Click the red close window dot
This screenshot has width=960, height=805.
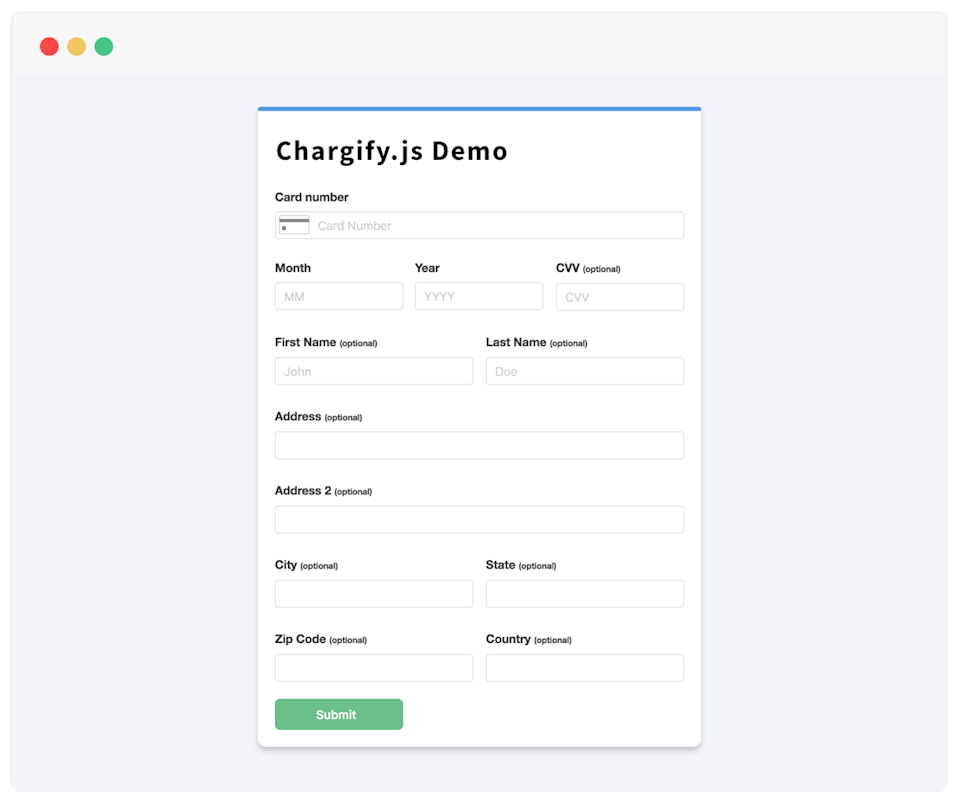49,47
